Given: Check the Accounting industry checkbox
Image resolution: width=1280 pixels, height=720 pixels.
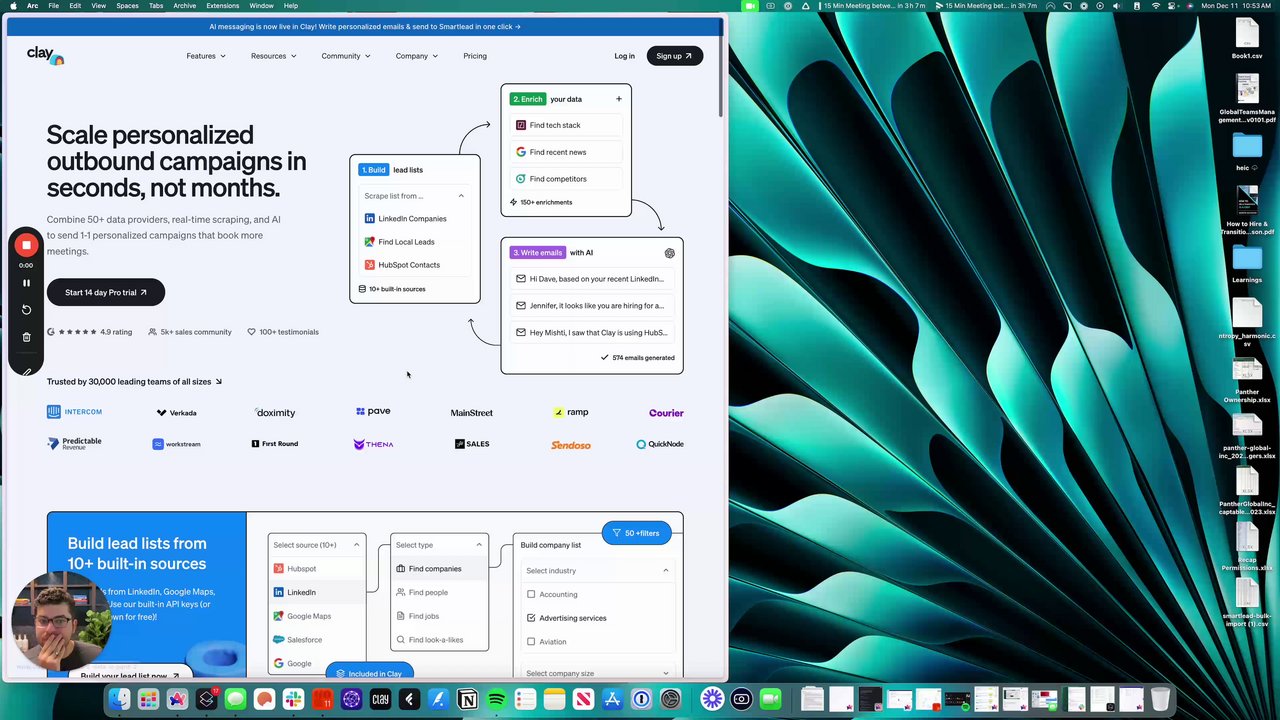Looking at the screenshot, I should 531,594.
